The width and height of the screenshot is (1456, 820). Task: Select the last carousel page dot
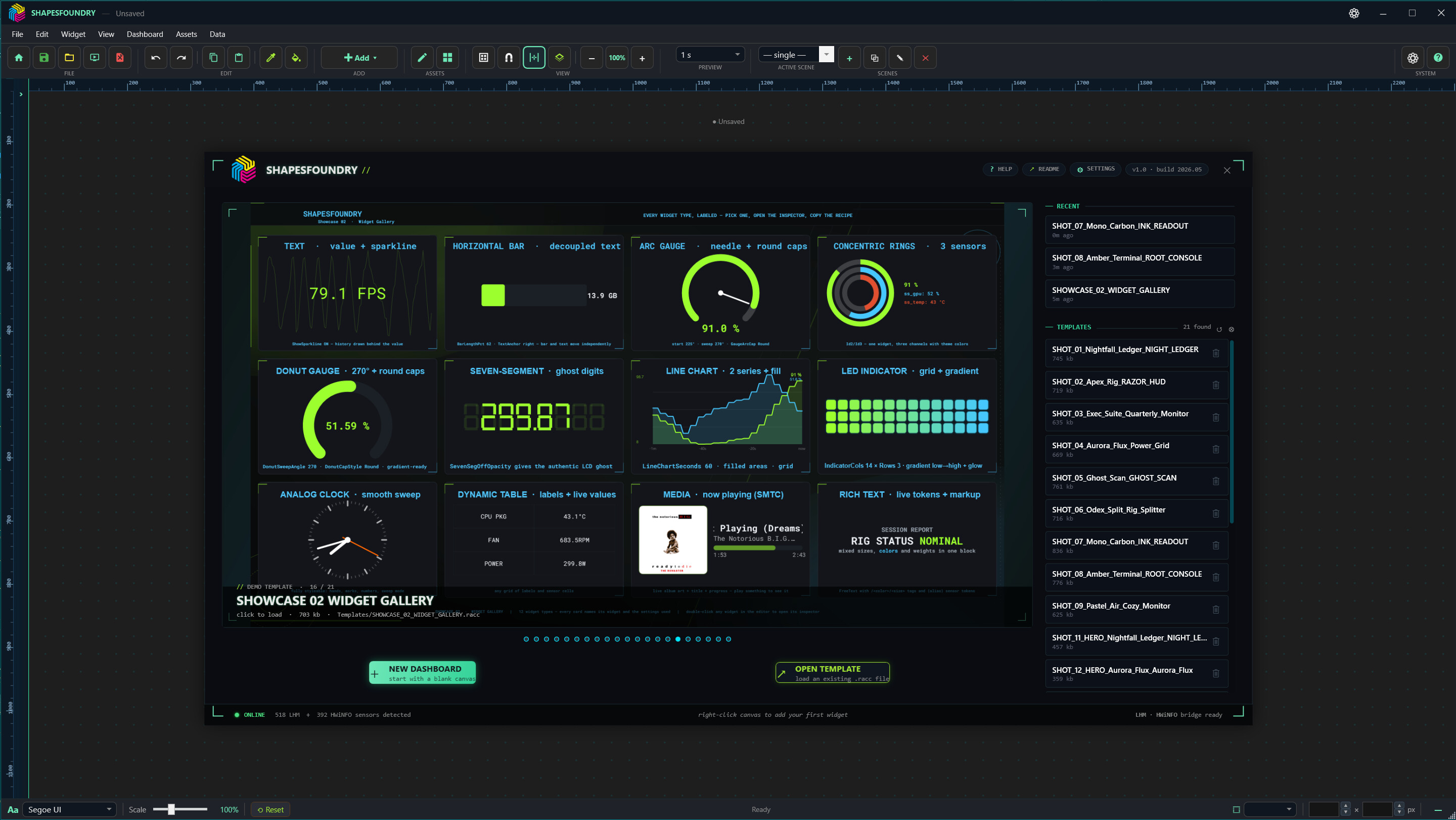(729, 639)
